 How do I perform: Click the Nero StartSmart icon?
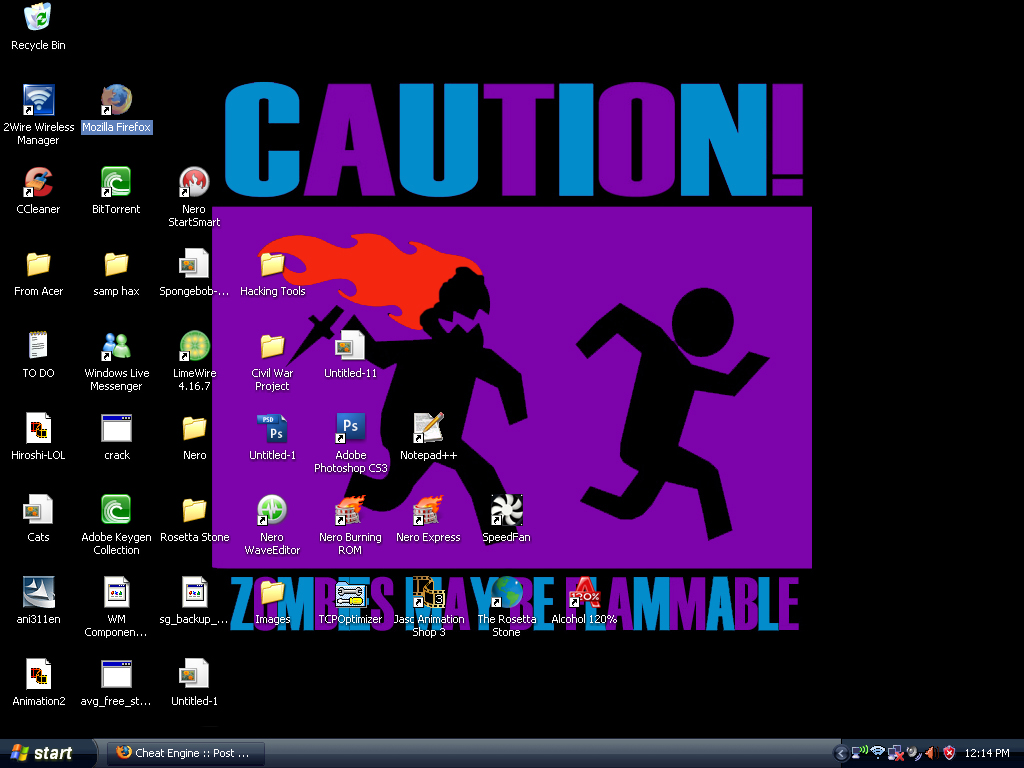[x=194, y=182]
